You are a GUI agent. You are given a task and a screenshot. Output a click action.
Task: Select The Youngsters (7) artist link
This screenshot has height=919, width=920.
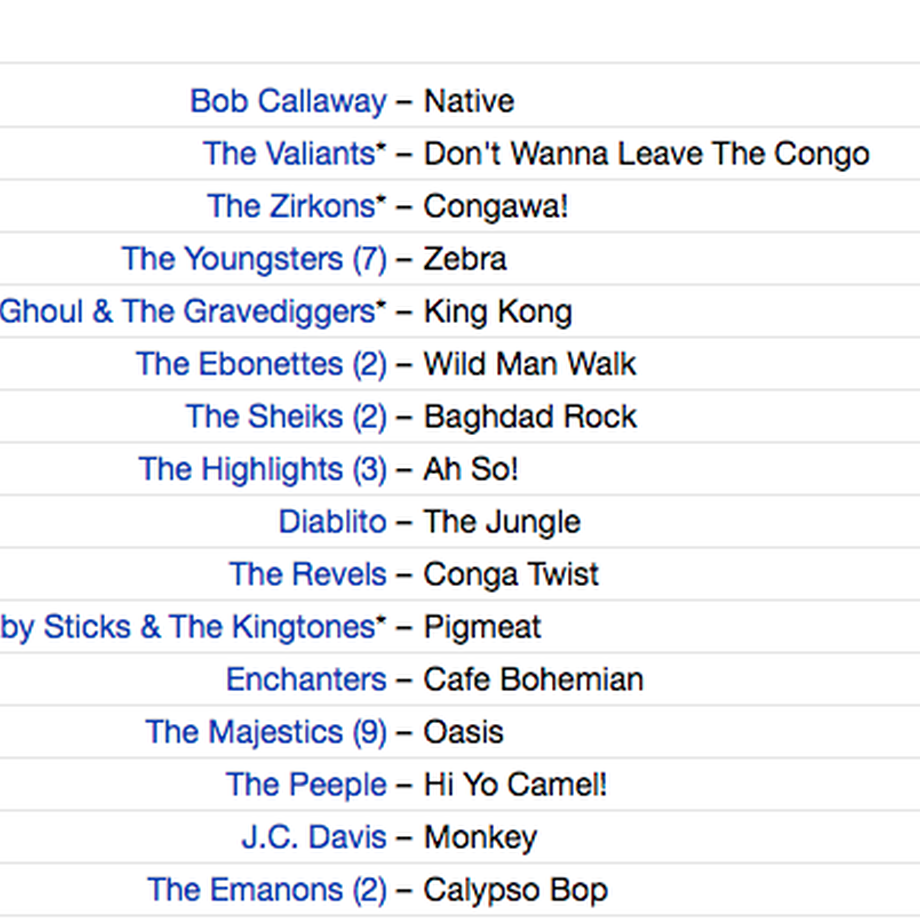click(254, 259)
